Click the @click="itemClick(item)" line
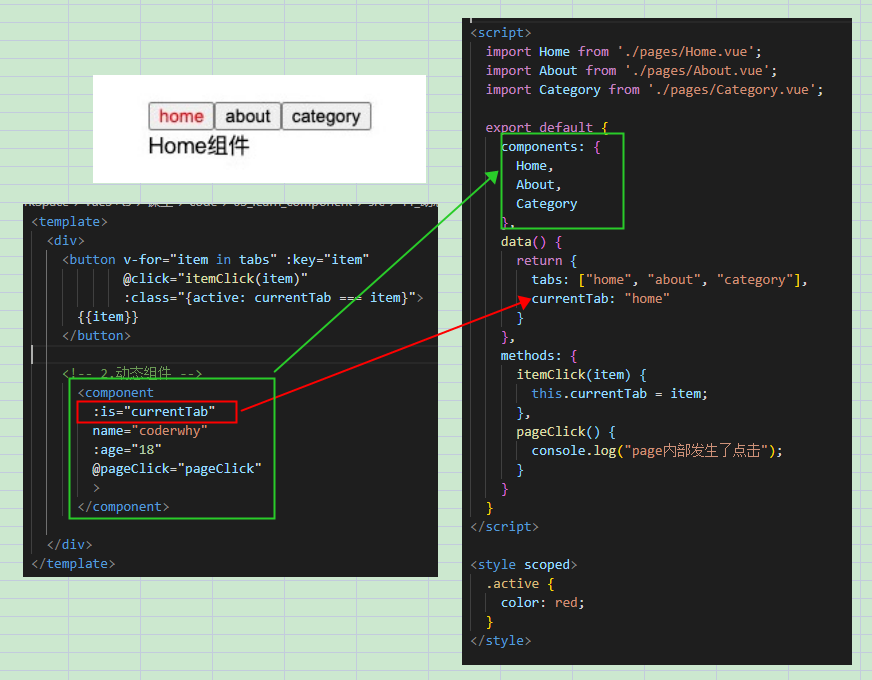Screen dimensions: 872x680 click(215, 279)
